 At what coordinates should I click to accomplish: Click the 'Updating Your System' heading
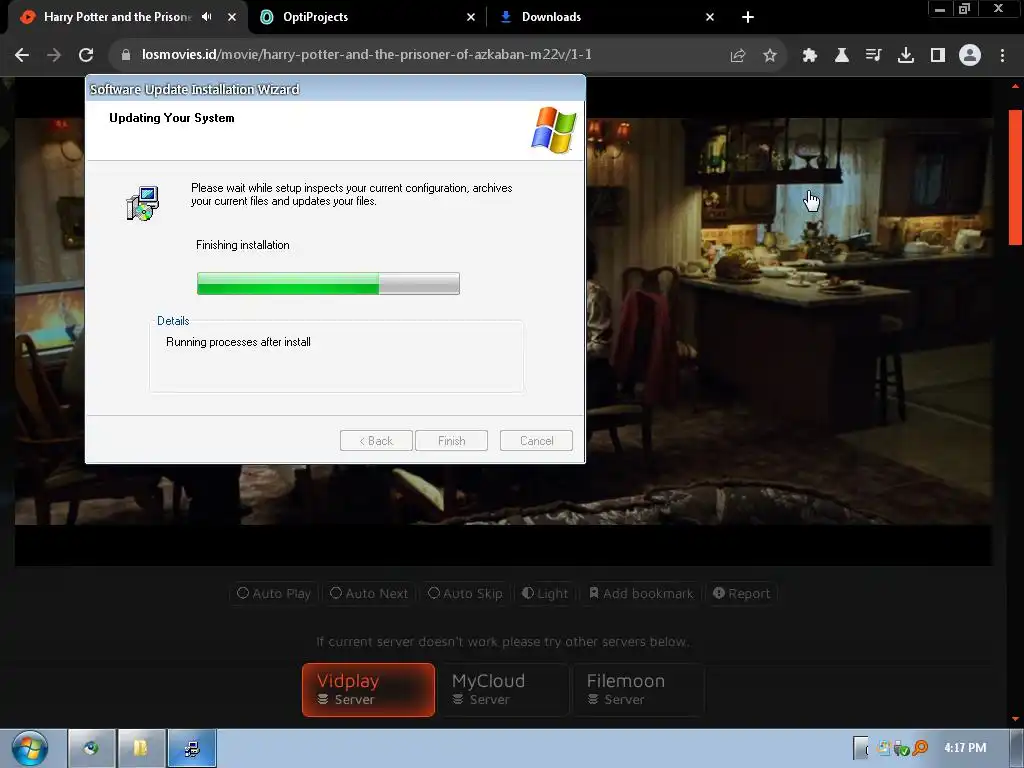172,118
